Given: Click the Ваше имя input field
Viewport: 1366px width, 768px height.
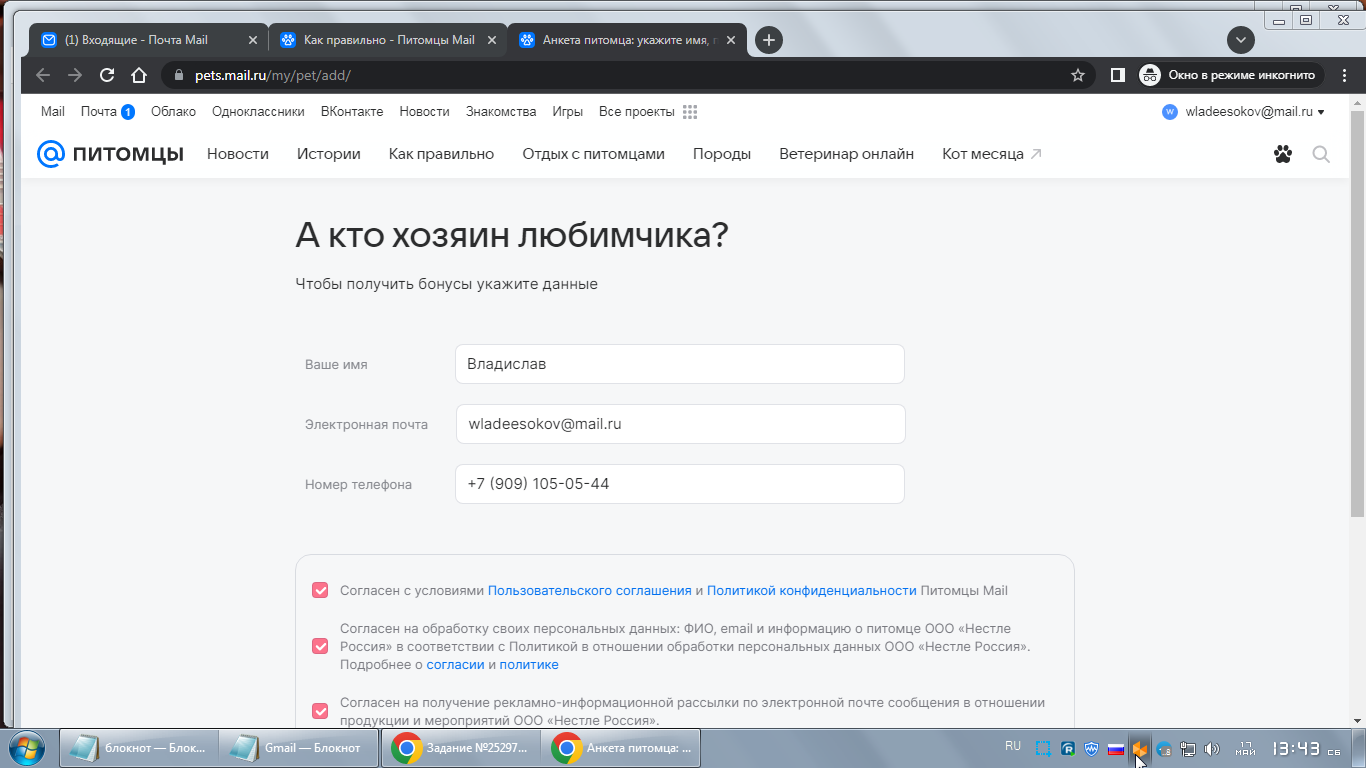Looking at the screenshot, I should pyautogui.click(x=680, y=364).
